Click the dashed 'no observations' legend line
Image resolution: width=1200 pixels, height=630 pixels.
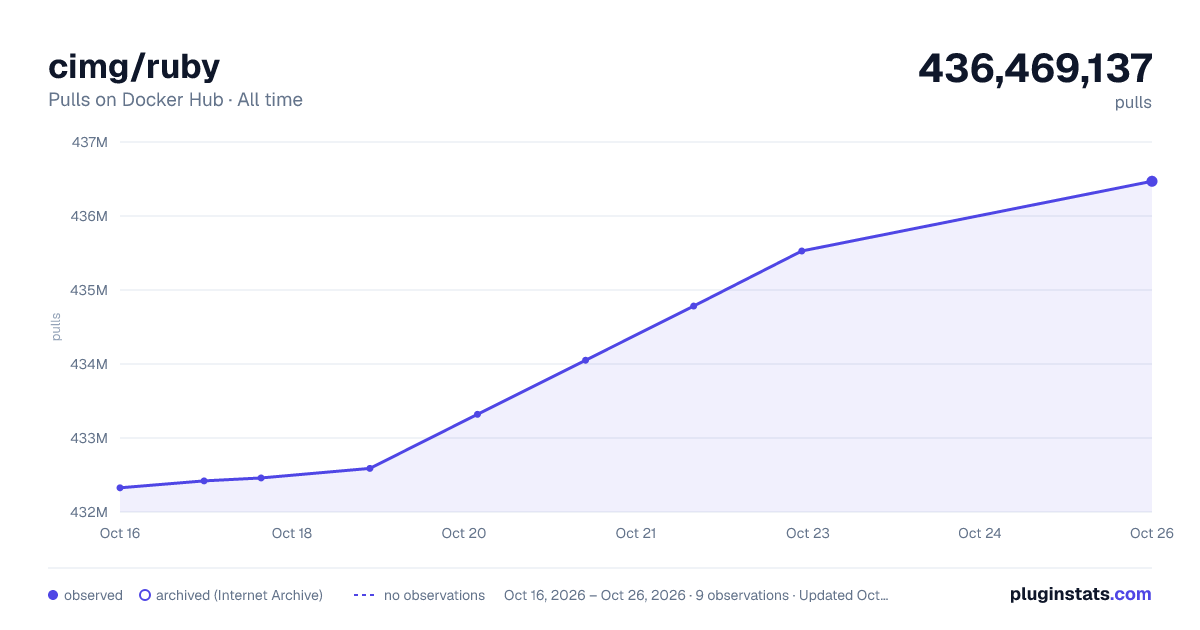coord(364,595)
